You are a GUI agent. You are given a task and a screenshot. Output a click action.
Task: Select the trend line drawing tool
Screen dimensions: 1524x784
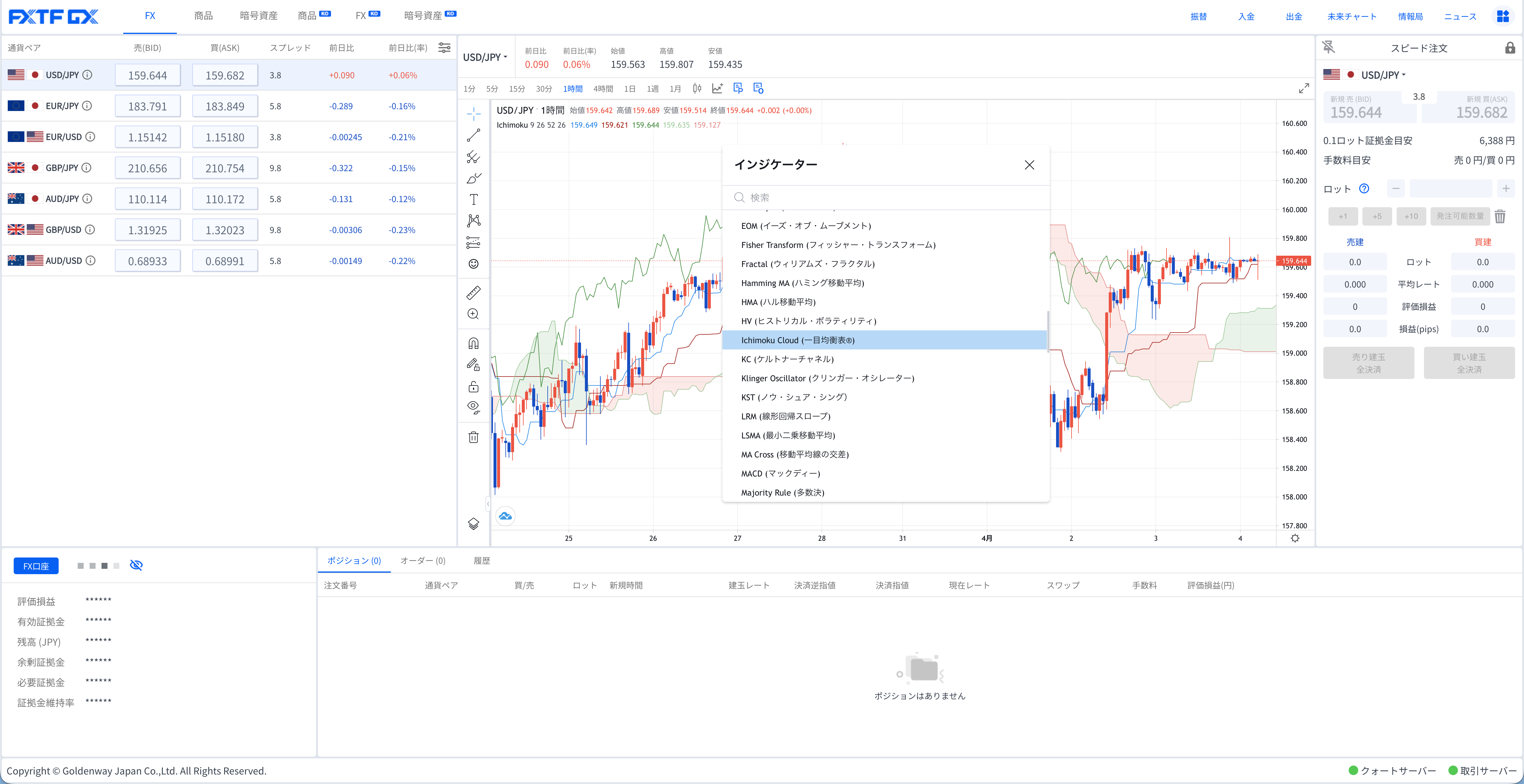(473, 135)
